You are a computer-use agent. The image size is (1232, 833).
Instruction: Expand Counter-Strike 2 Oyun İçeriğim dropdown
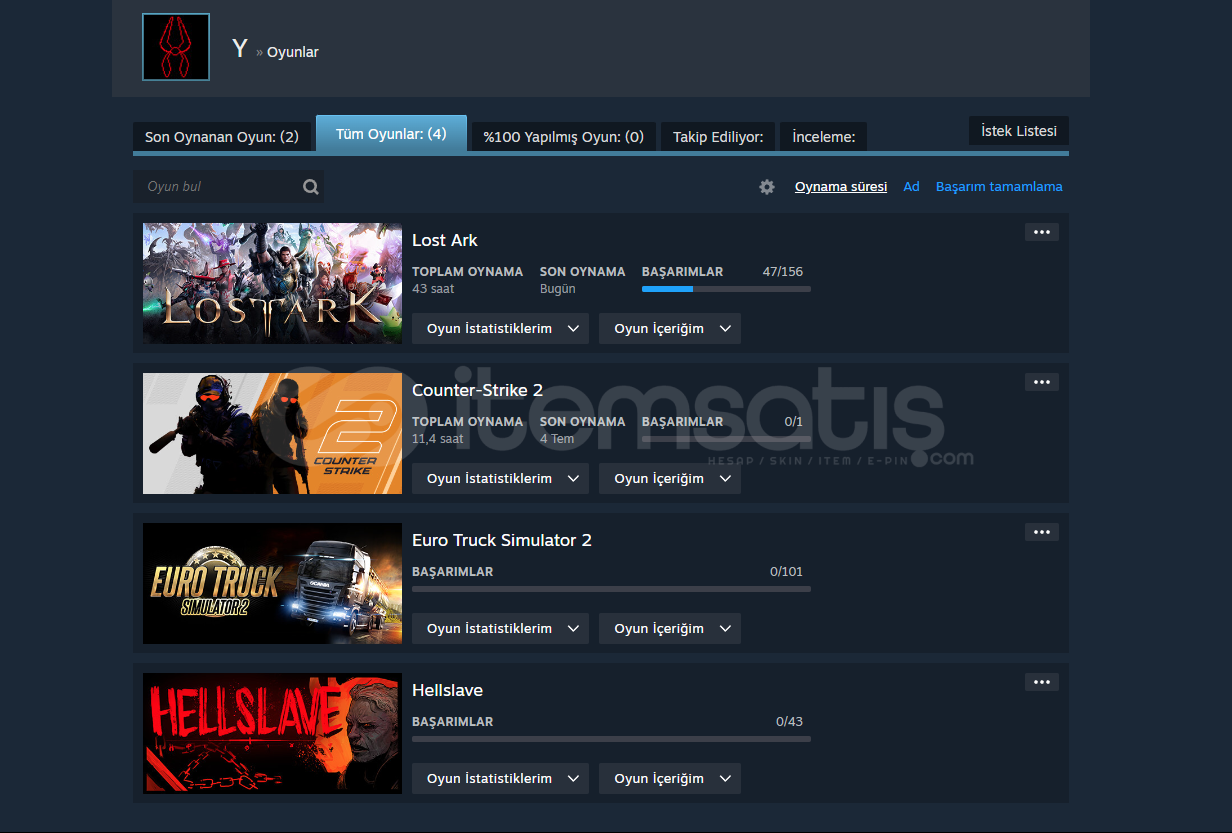(x=670, y=479)
